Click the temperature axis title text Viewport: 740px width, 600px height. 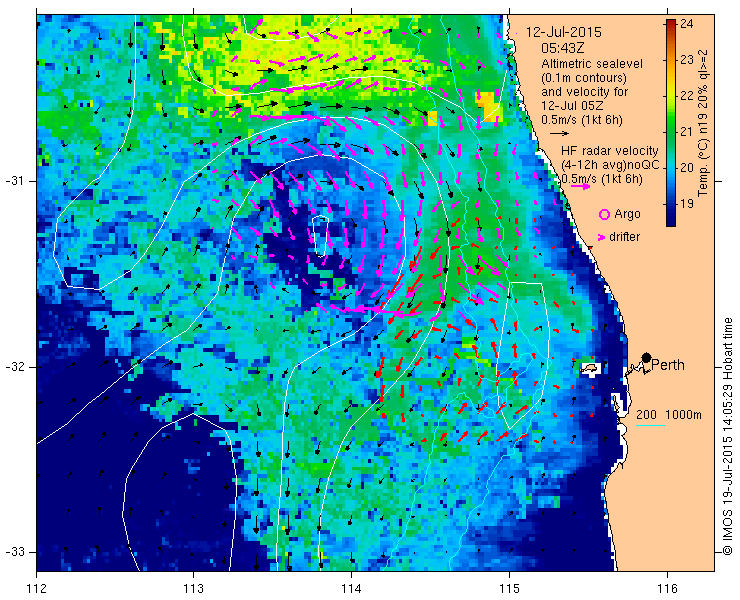(704, 122)
